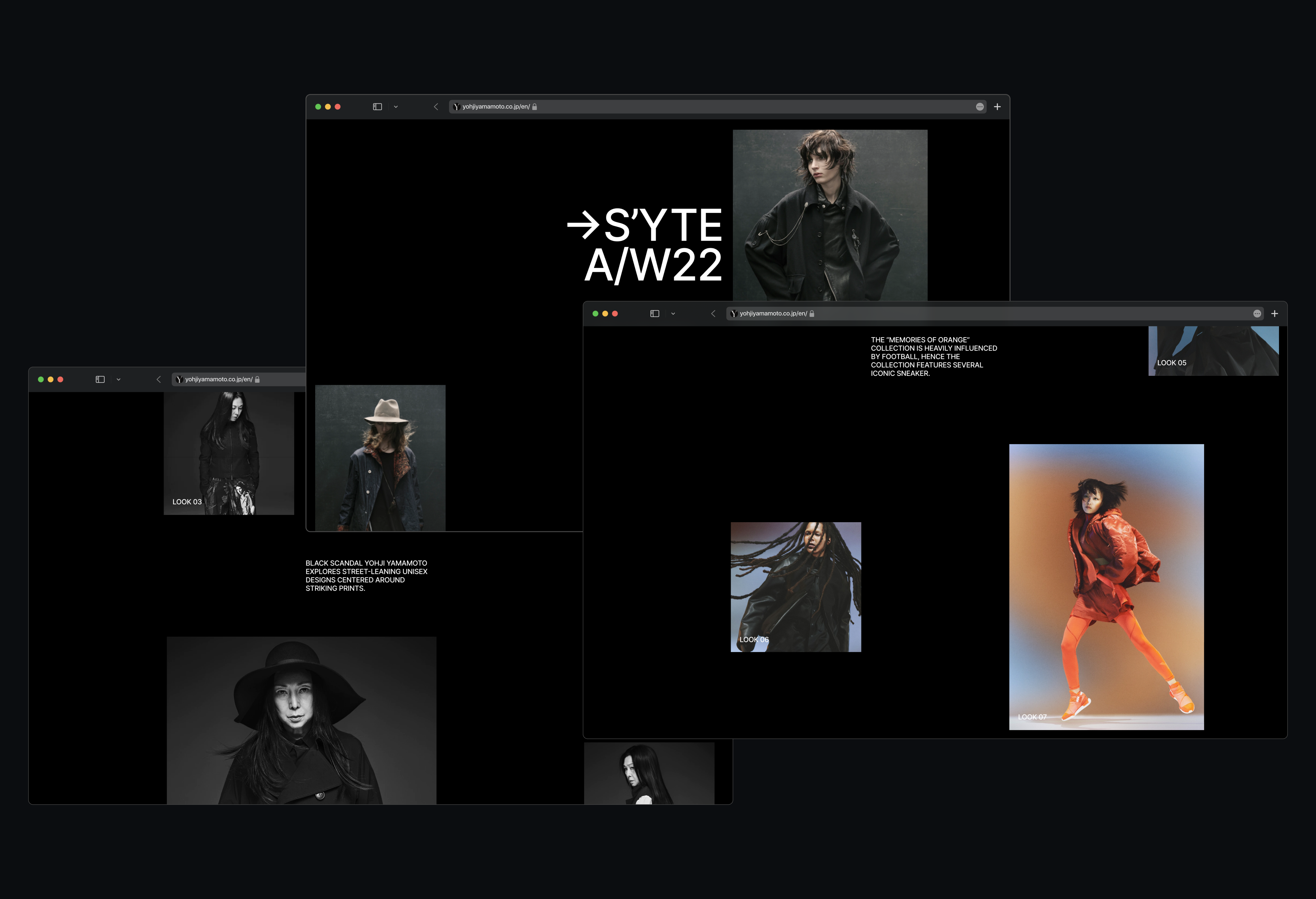This screenshot has height=899, width=1316.
Task: Open new tab with plus in top window
Action: pyautogui.click(x=997, y=107)
